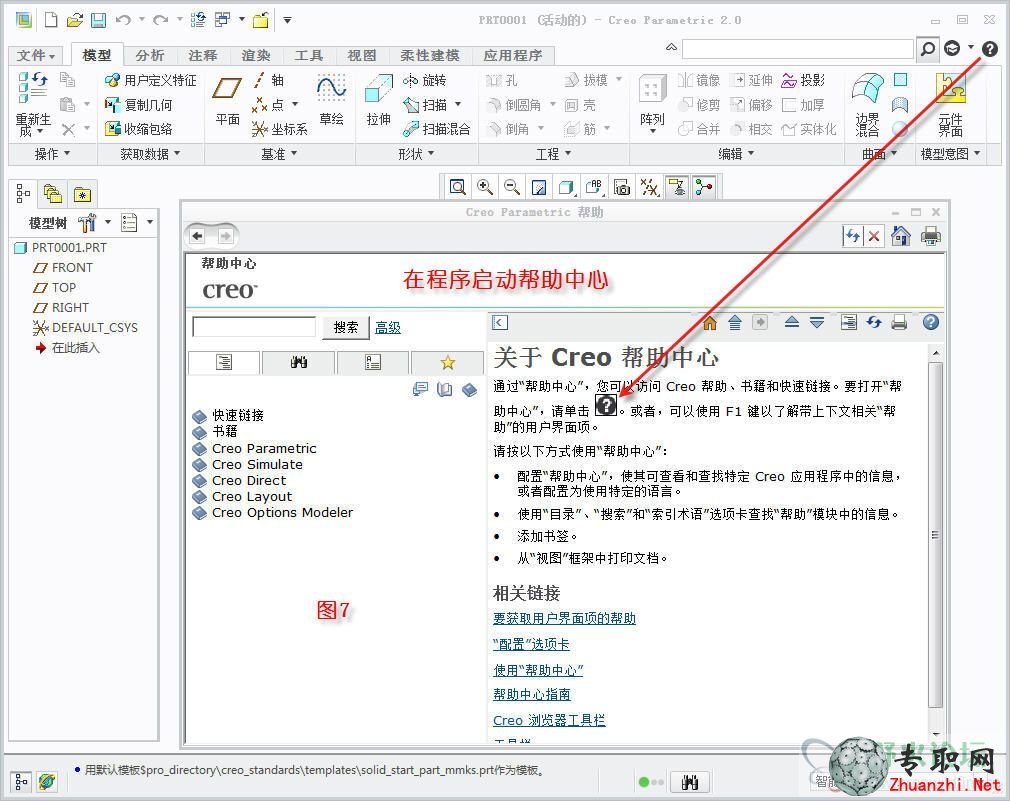Click the Save disk icon

[x=98, y=20]
